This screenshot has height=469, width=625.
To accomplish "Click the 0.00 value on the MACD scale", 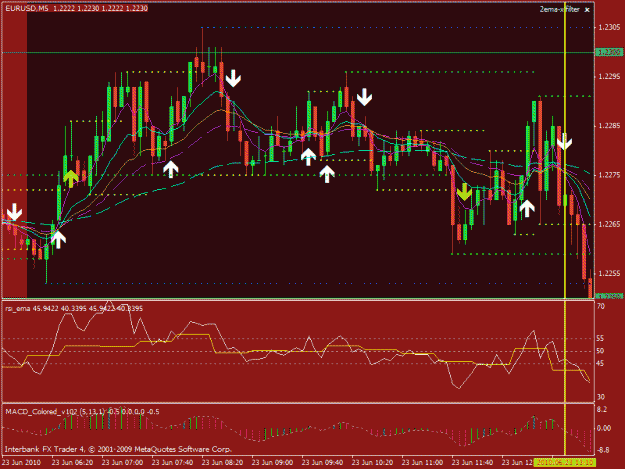I will (x=604, y=428).
